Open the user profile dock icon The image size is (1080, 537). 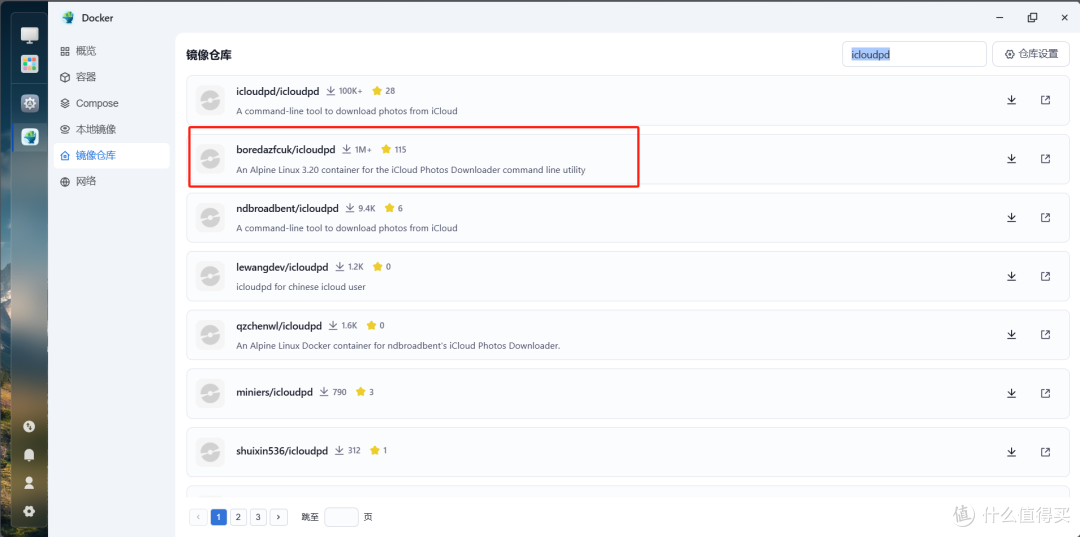[x=29, y=483]
